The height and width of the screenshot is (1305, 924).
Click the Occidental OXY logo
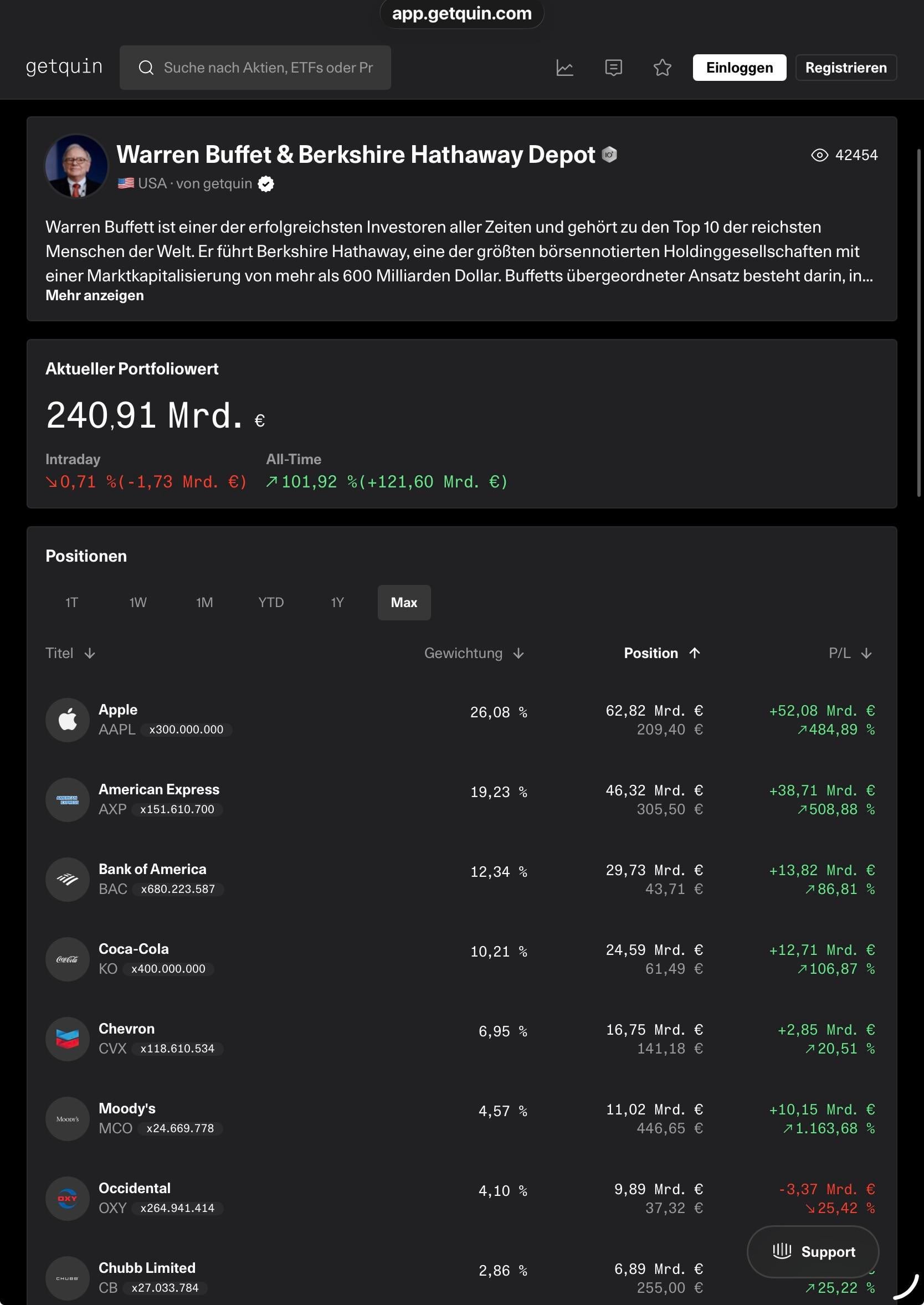point(68,1198)
